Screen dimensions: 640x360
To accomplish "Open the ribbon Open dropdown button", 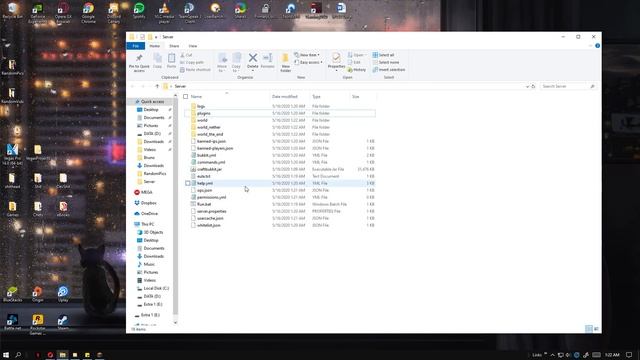I will tap(357, 55).
